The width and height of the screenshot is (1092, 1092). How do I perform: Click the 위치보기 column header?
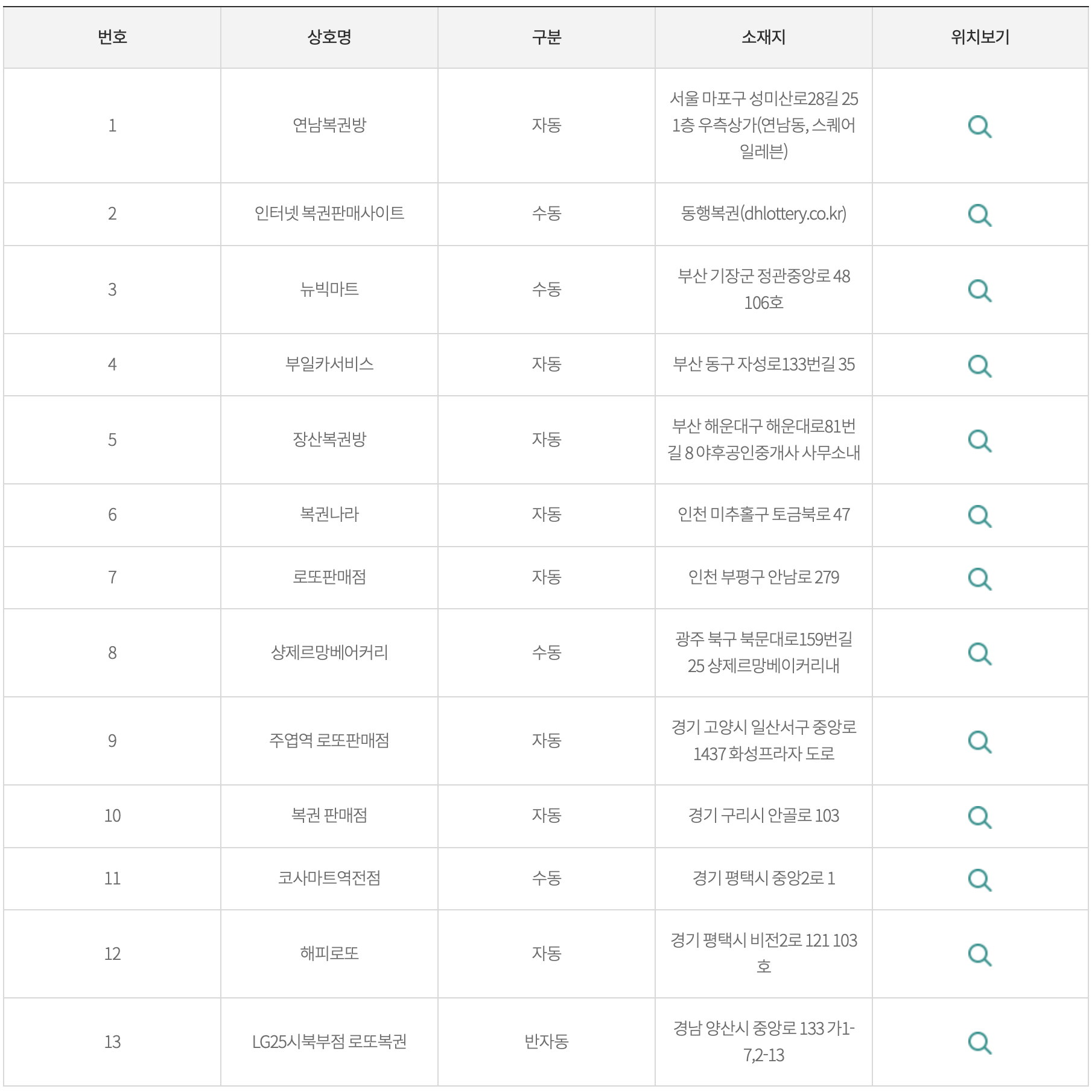980,37
